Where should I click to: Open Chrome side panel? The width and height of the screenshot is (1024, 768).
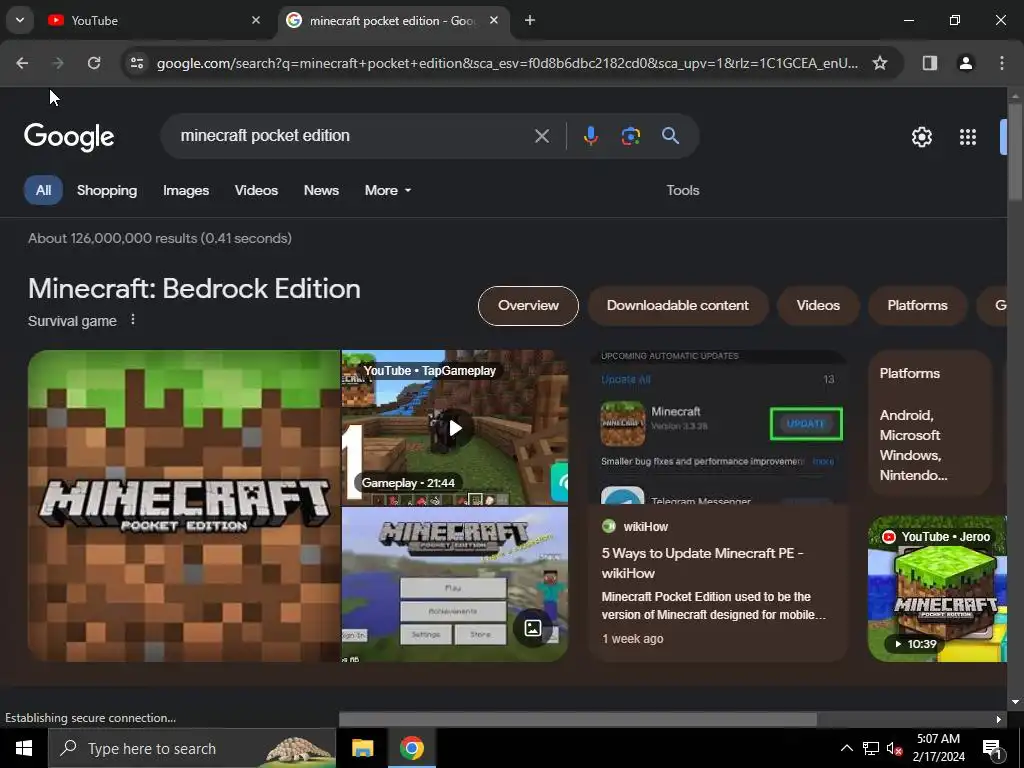(930, 63)
